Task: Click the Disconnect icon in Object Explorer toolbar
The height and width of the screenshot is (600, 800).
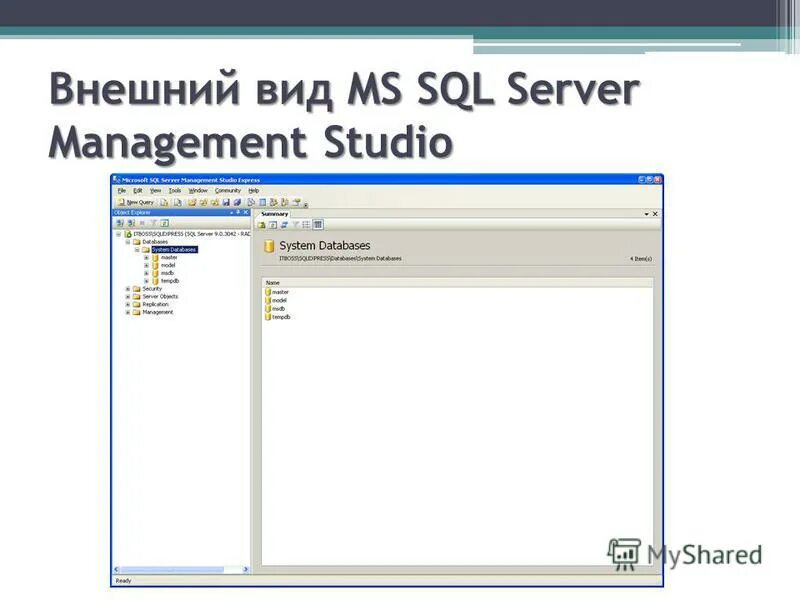Action: pos(131,222)
